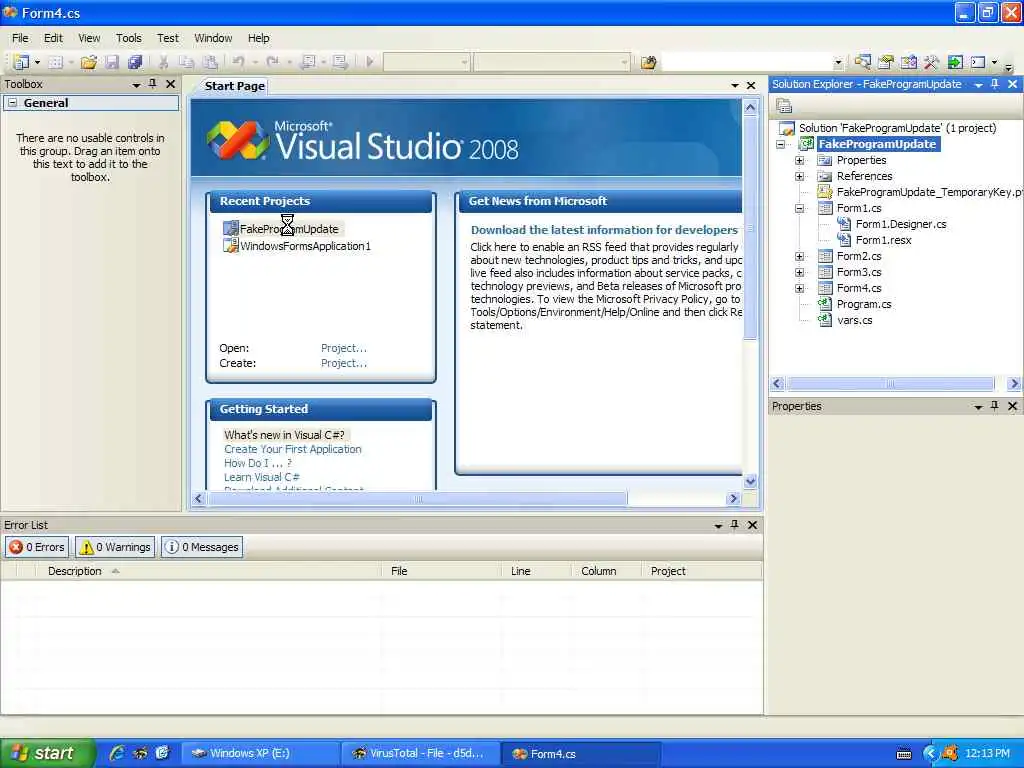Click the Start Page horizontal scrollbar right arrow
Image resolution: width=1024 pixels, height=768 pixels.
(733, 498)
